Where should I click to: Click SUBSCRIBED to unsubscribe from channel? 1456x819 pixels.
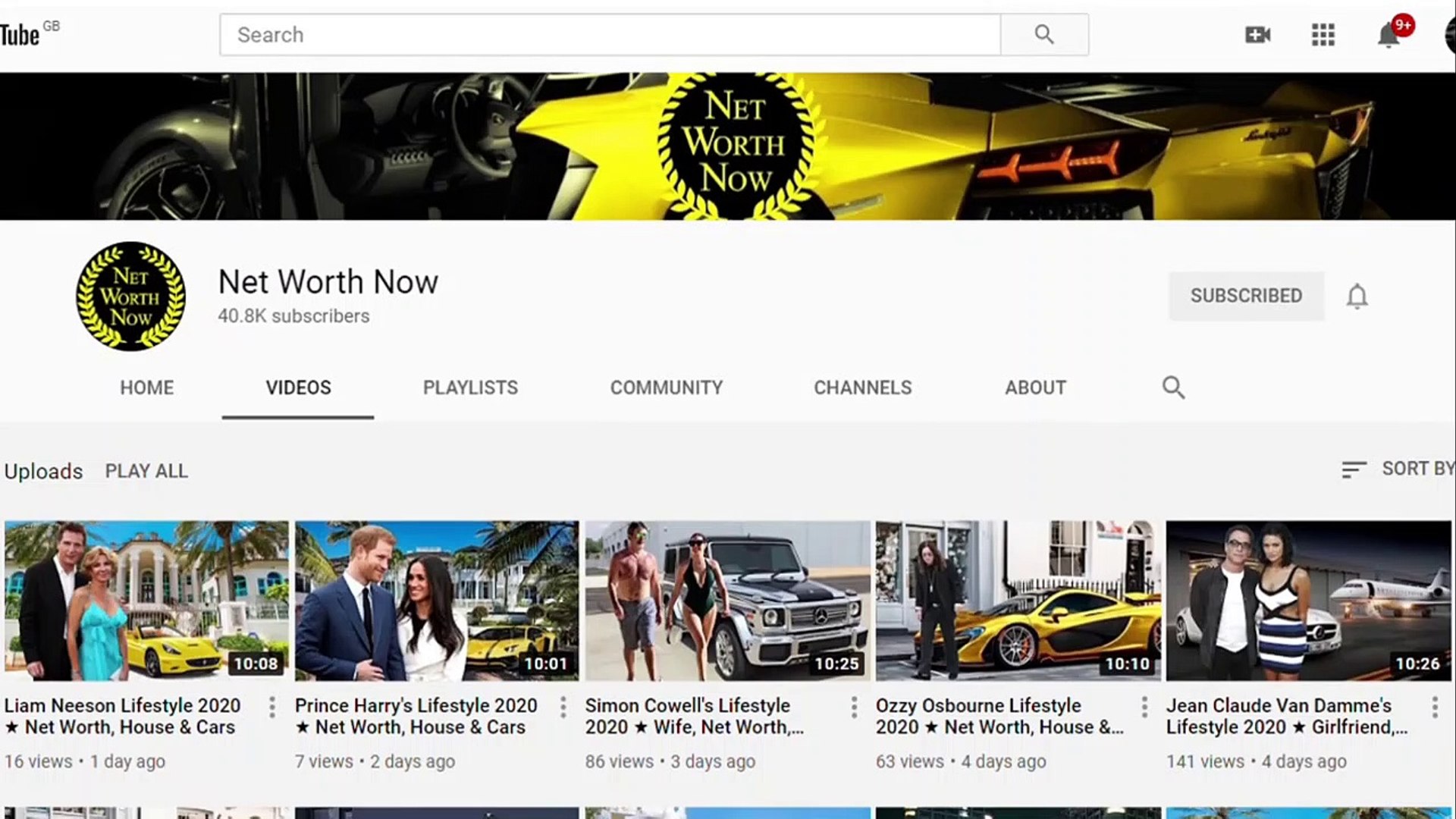pyautogui.click(x=1246, y=296)
